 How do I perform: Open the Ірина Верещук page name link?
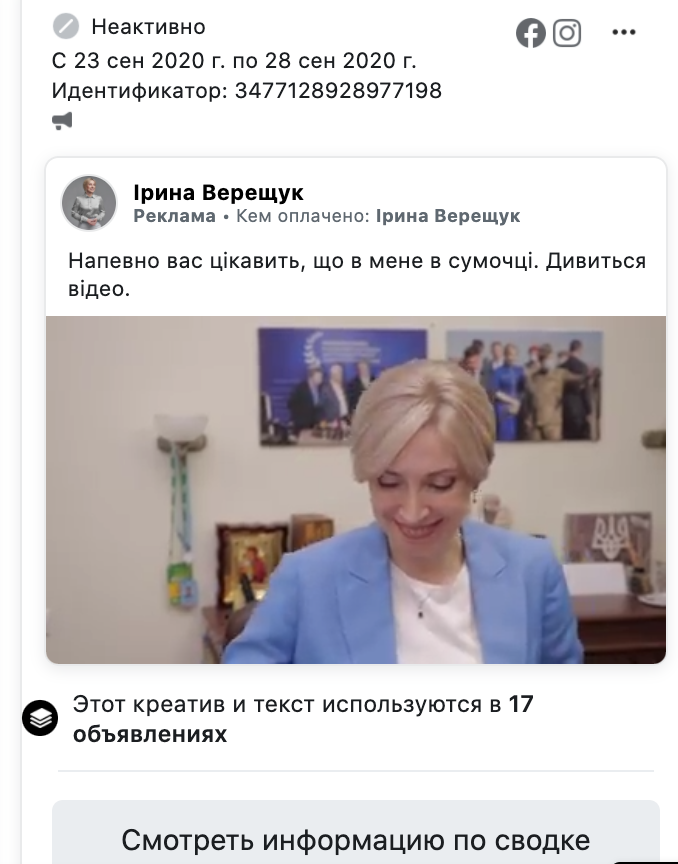218,192
